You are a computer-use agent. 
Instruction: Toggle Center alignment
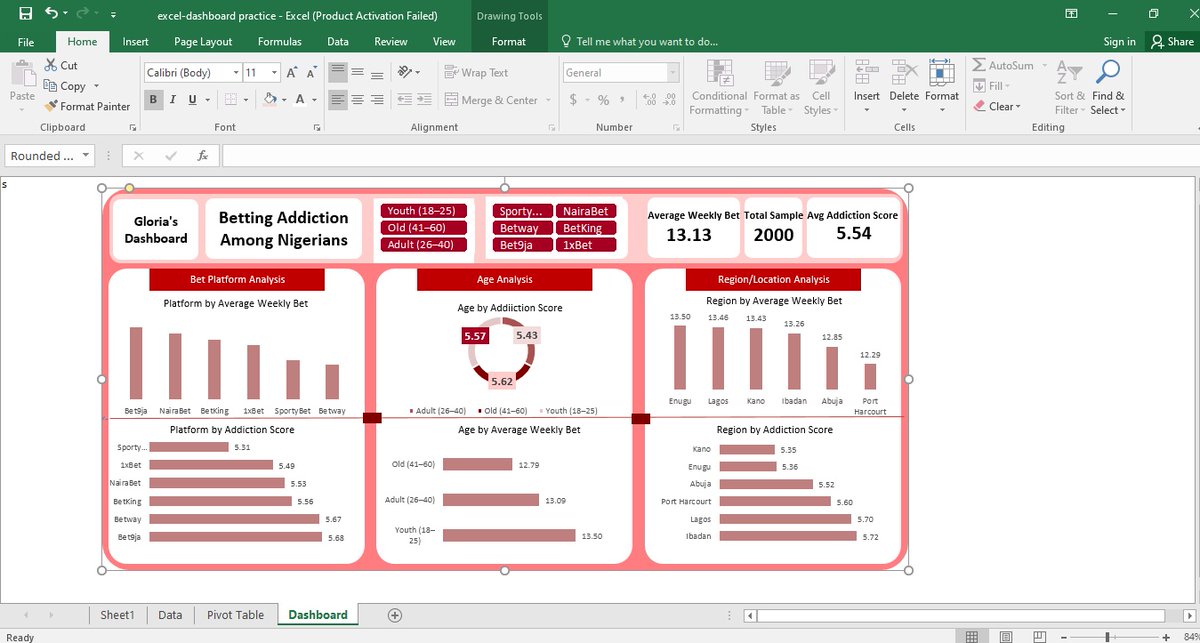coord(358,100)
